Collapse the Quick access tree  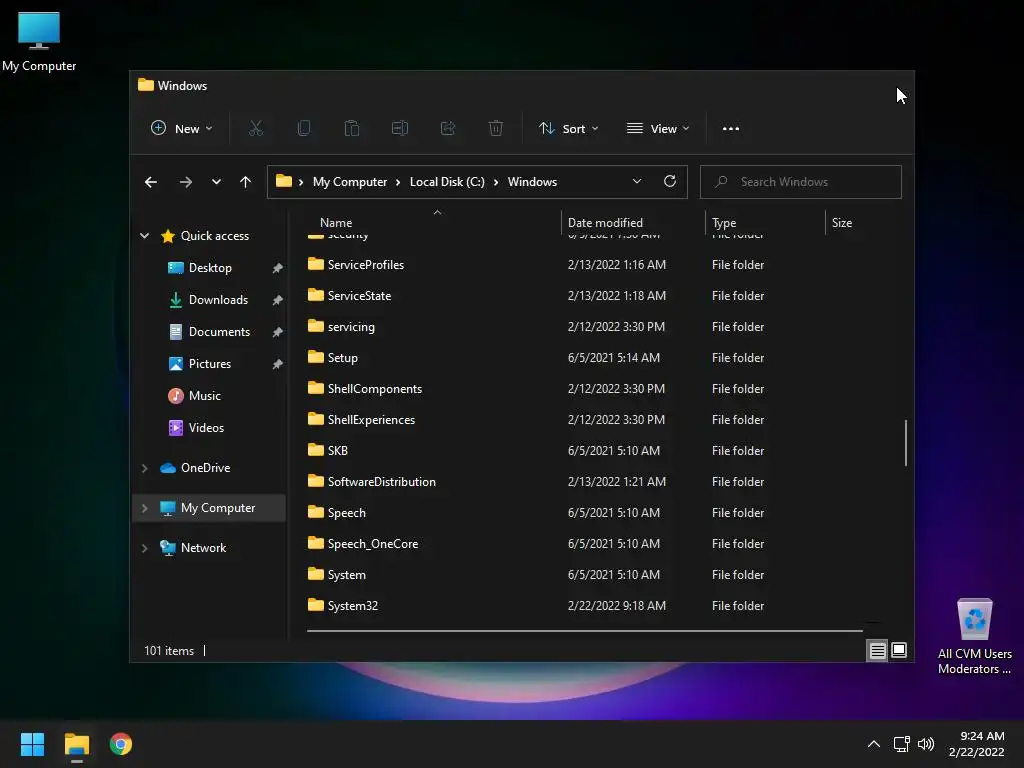coord(145,236)
